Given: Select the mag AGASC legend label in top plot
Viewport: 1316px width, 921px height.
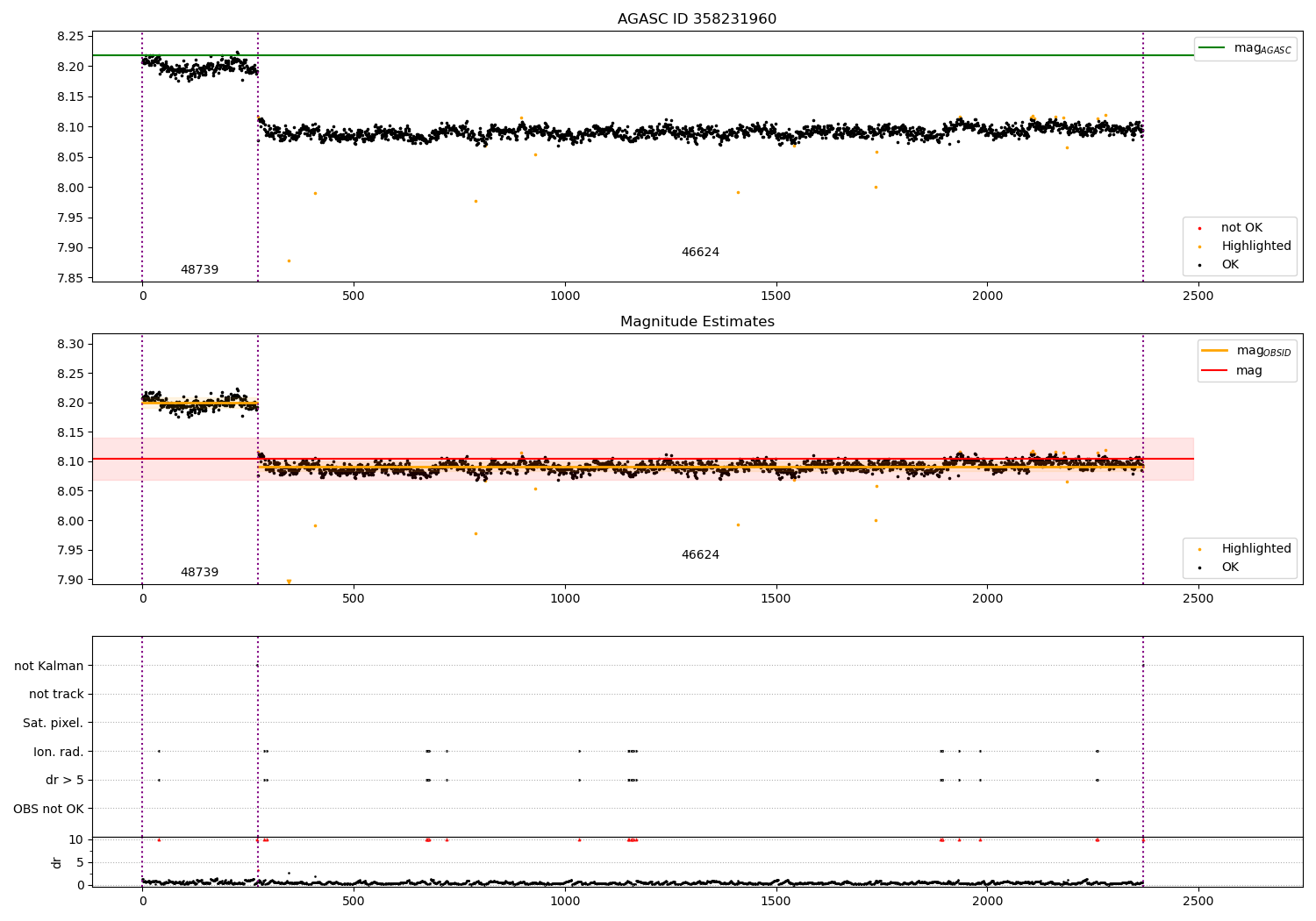Looking at the screenshot, I should pos(1262,48).
